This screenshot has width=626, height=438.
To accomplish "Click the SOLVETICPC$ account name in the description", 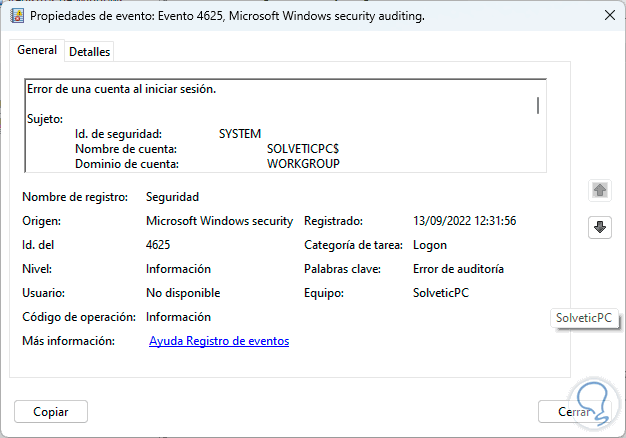I will pos(303,148).
